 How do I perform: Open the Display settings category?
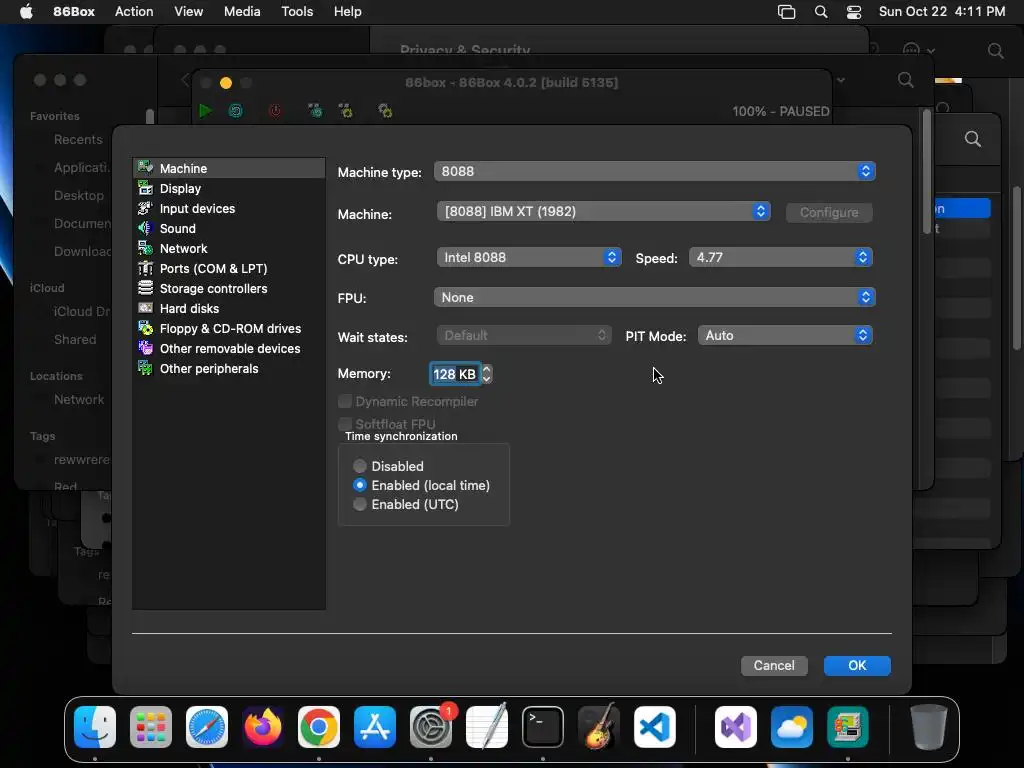[x=229, y=189]
